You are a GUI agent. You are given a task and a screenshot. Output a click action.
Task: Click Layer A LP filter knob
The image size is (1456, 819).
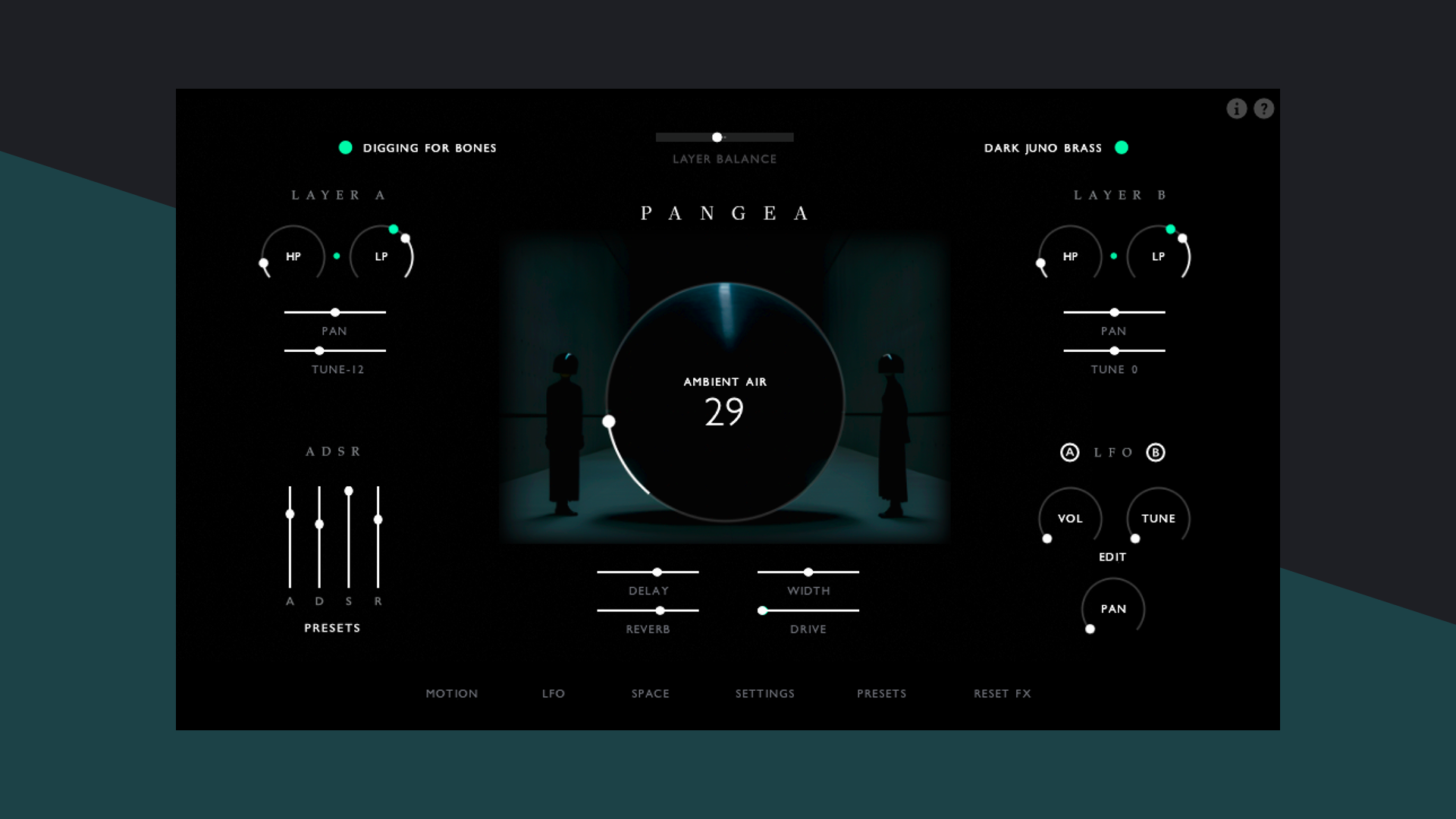coord(381,256)
